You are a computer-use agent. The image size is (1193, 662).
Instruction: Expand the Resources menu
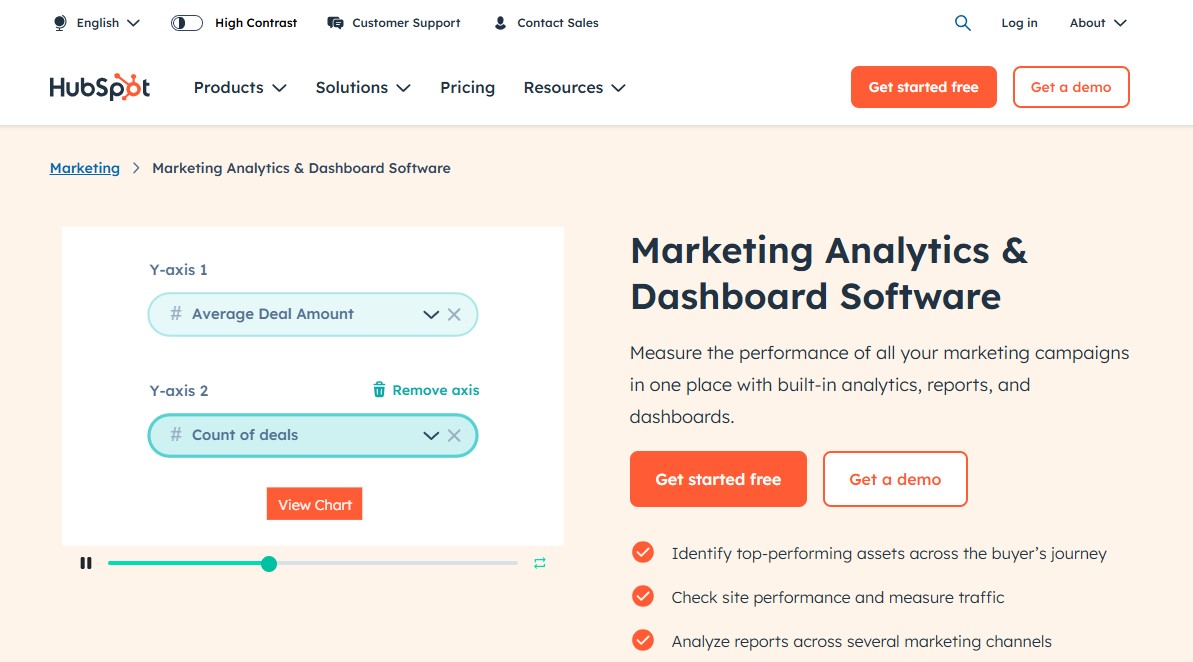tap(574, 88)
